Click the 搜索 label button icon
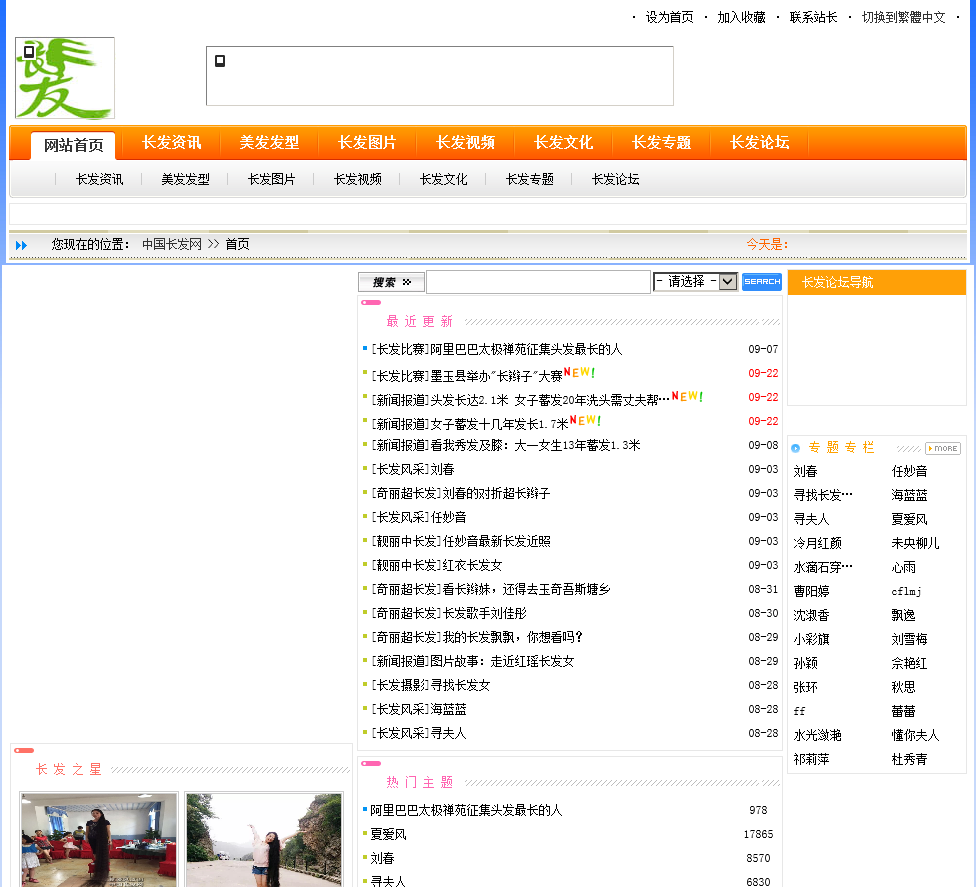 (391, 282)
